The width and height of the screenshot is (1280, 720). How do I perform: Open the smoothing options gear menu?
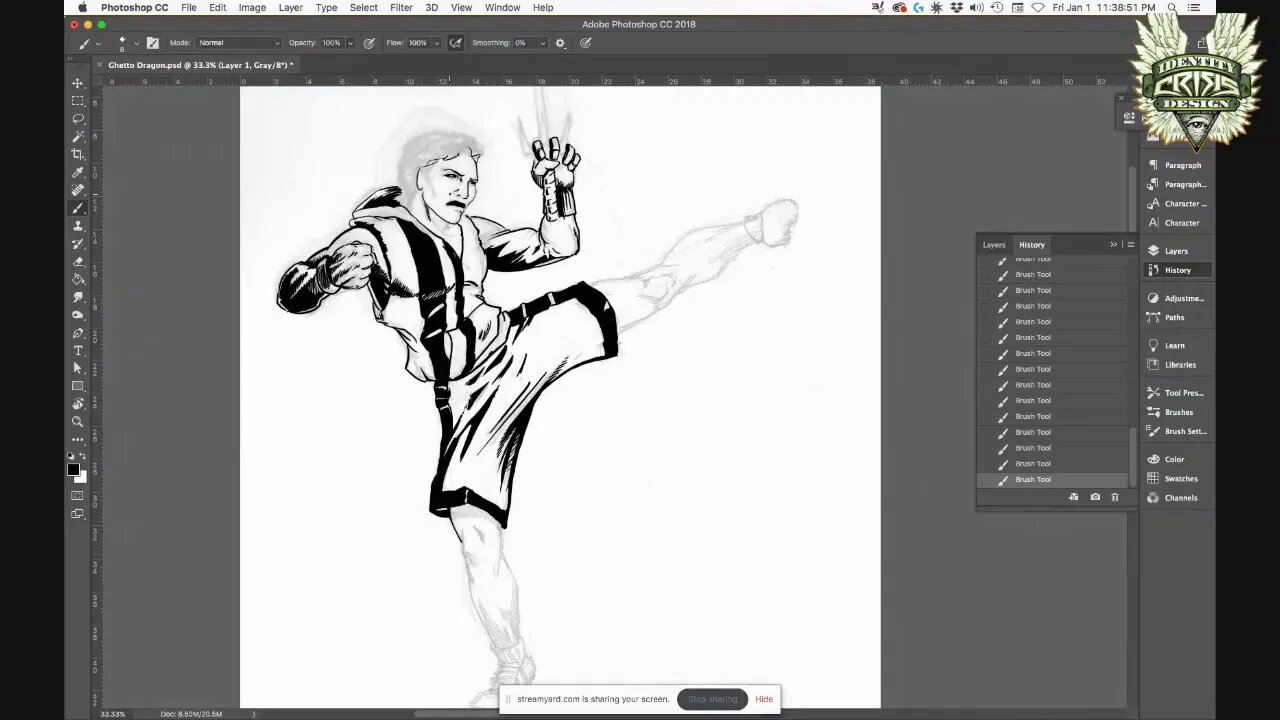tap(560, 43)
